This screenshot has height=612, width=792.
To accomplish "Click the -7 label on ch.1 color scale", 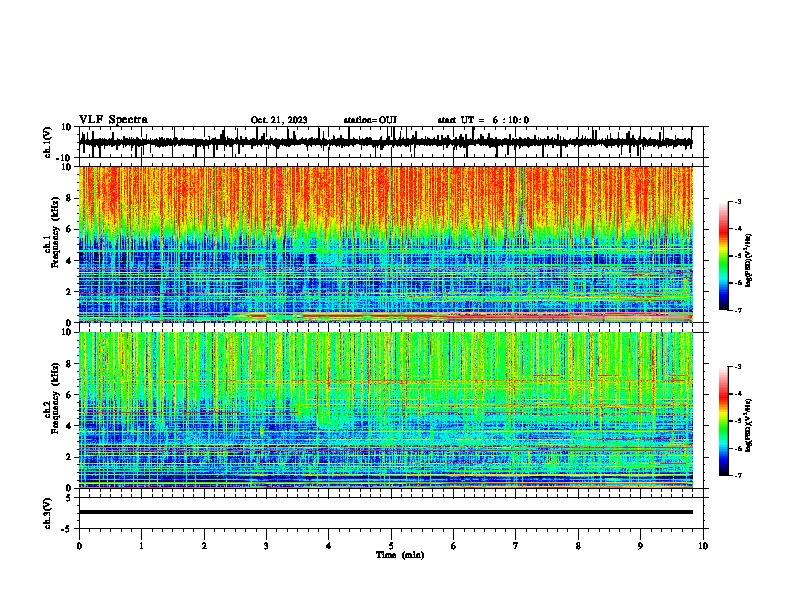I will (738, 310).
